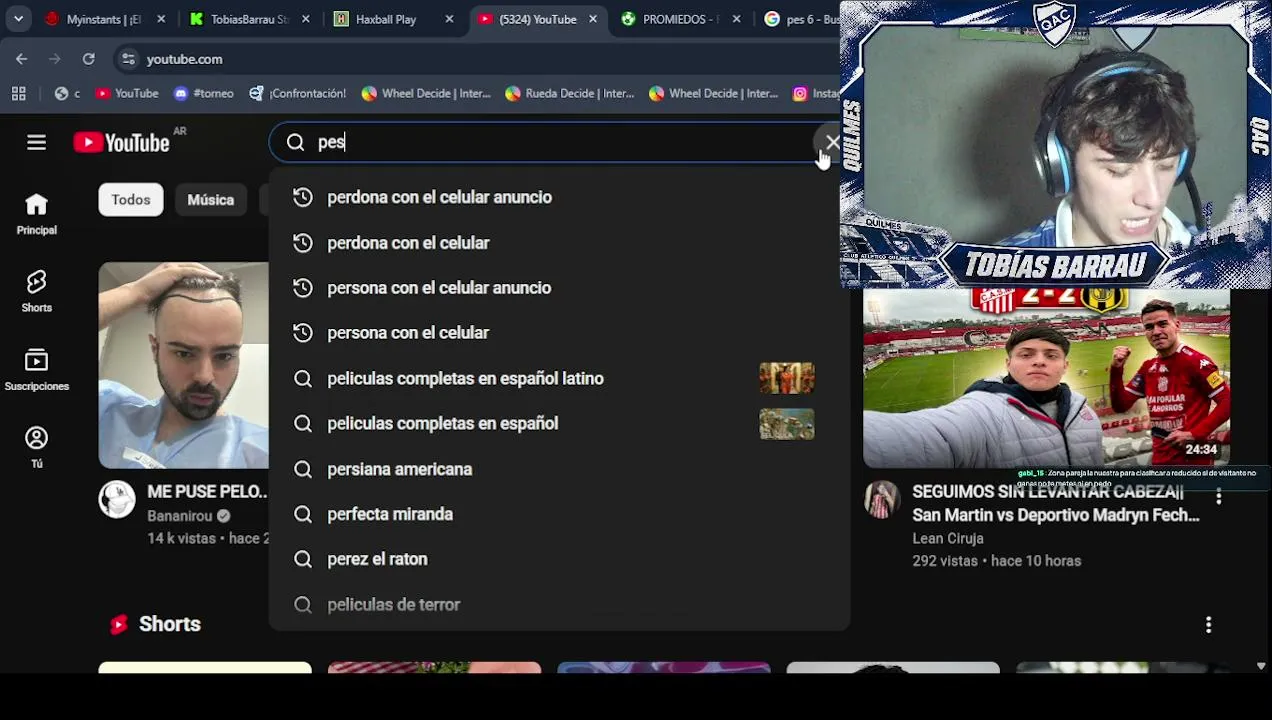Click the search icon beside 'persiana americana'
Image resolution: width=1272 pixels, height=720 pixels.
303,469
